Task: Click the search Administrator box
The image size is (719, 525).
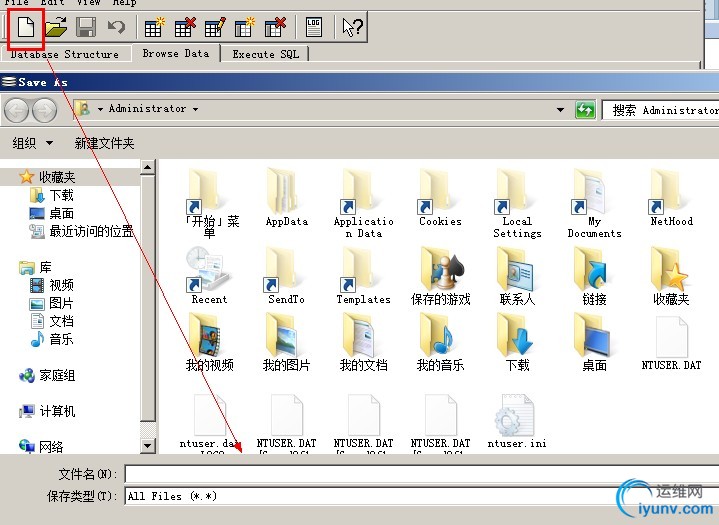Action: click(x=660, y=110)
